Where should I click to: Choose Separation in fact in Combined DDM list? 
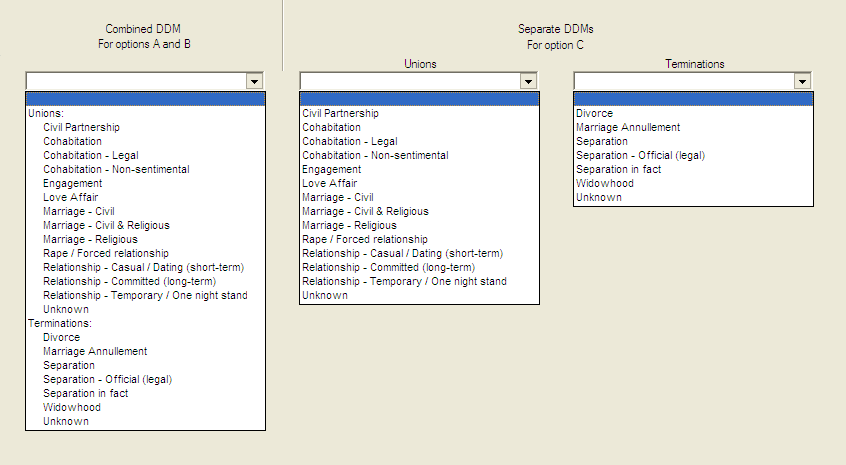[85, 393]
